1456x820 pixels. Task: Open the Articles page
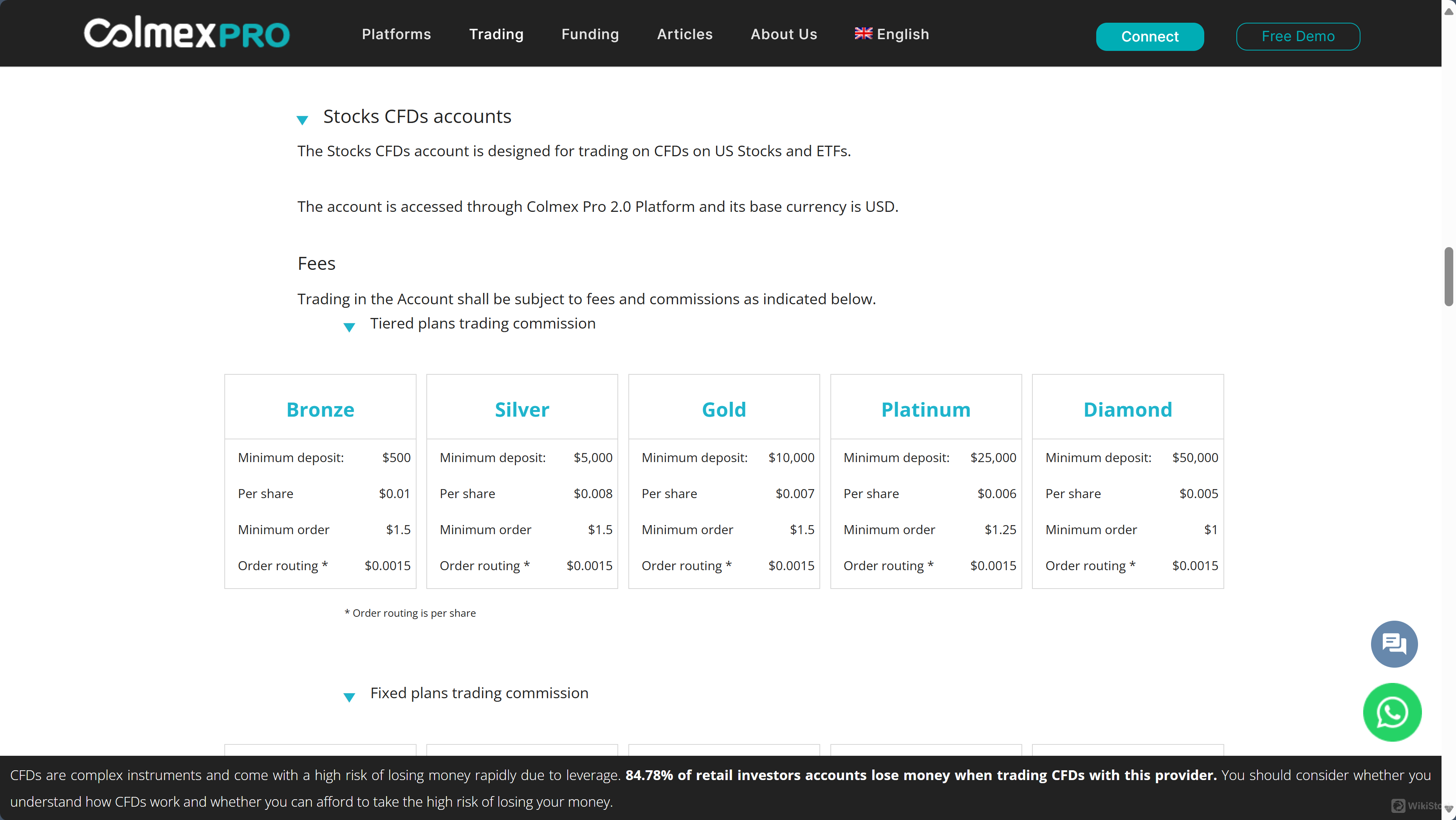pyautogui.click(x=684, y=33)
